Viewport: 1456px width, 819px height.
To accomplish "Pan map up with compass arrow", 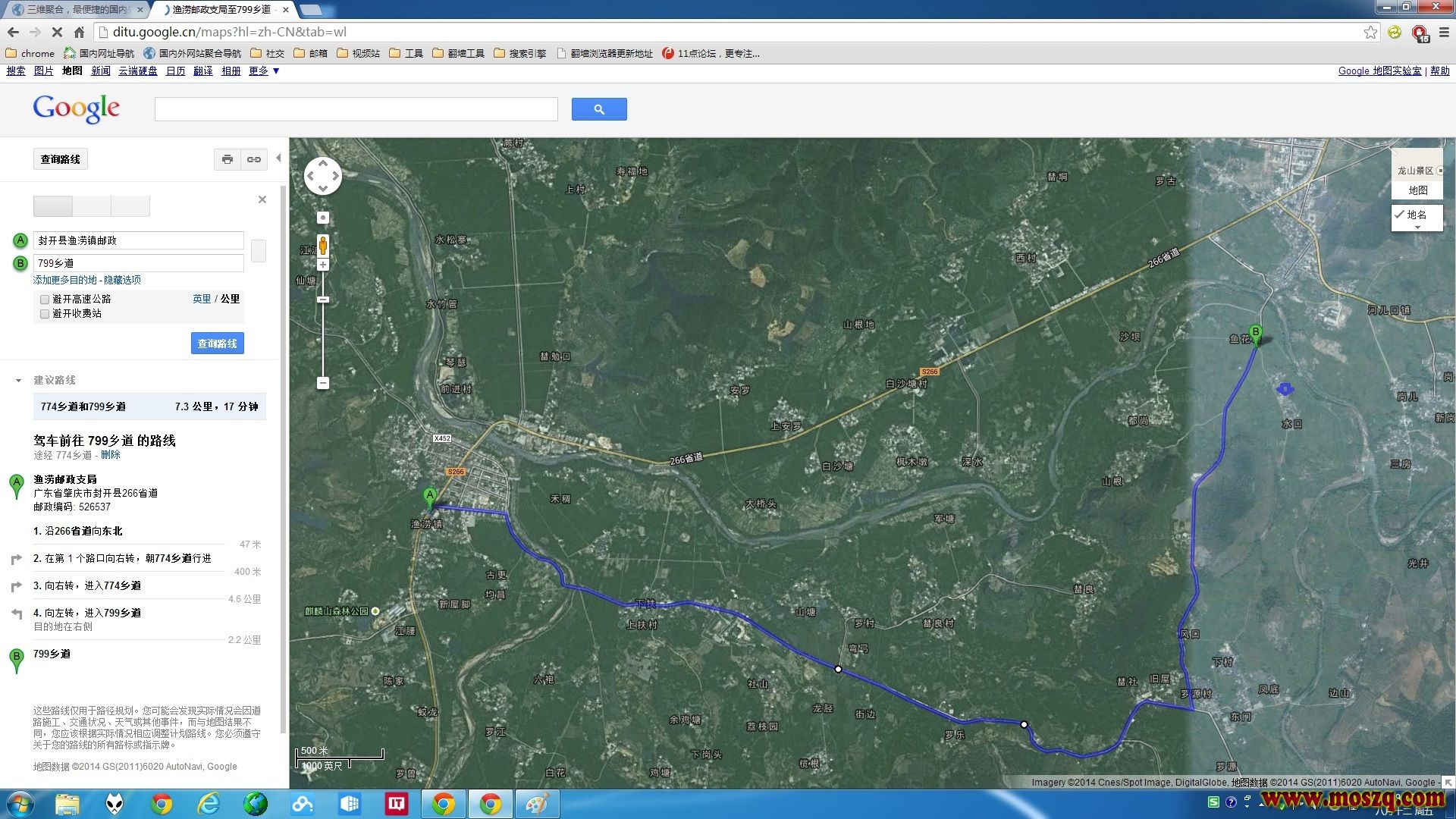I will pyautogui.click(x=323, y=163).
